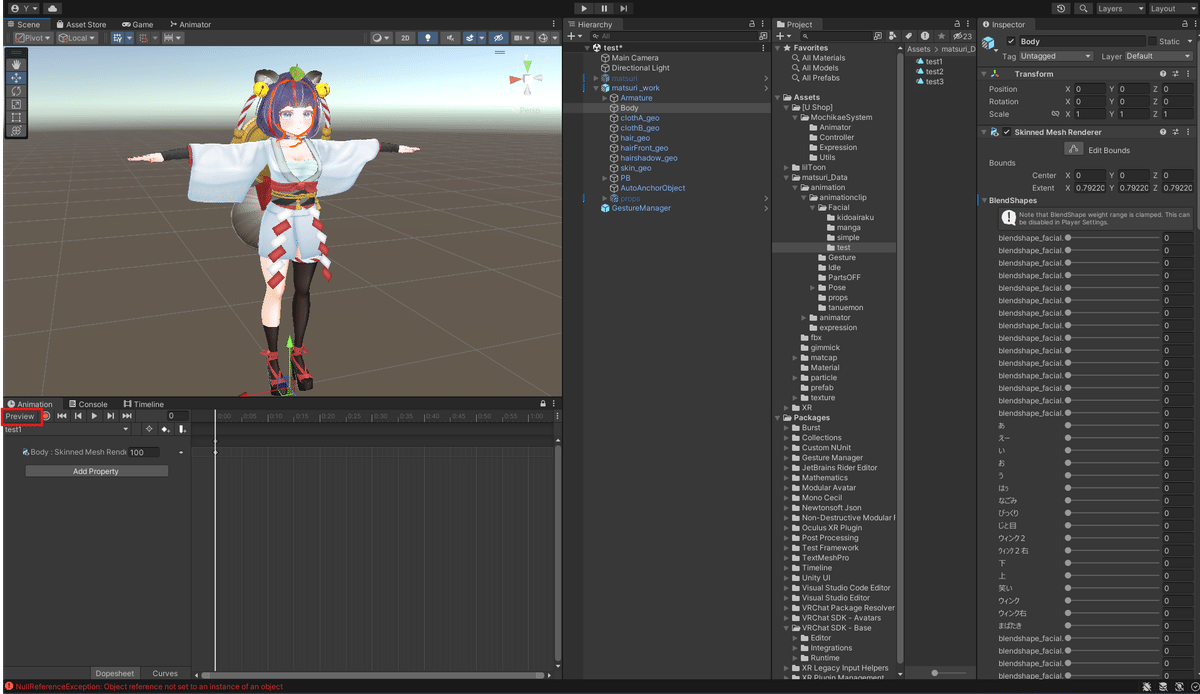Switch to Animator tab
The image size is (1200, 694).
click(x=190, y=24)
